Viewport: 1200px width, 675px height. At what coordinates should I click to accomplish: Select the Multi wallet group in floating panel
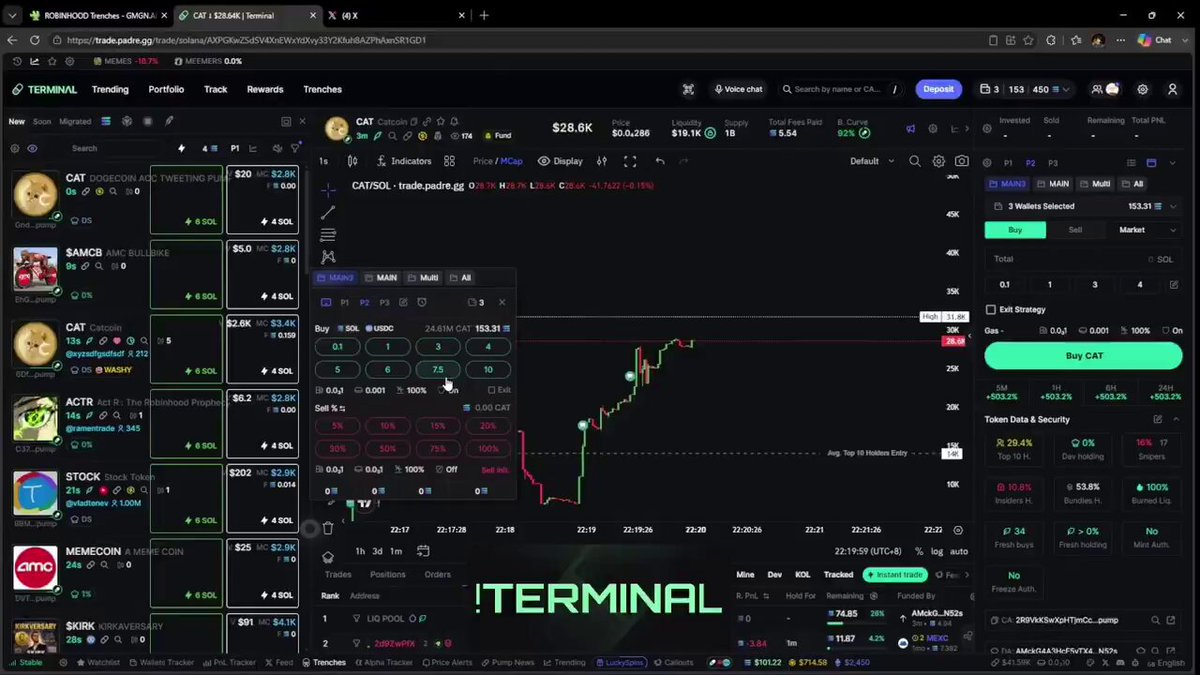423,278
